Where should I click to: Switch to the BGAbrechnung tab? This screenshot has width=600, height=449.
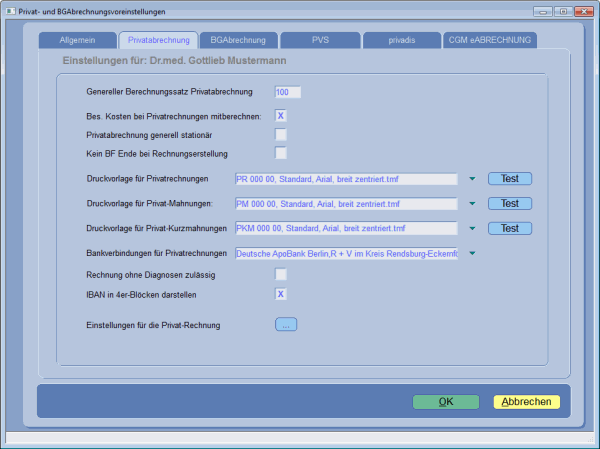pos(238,41)
